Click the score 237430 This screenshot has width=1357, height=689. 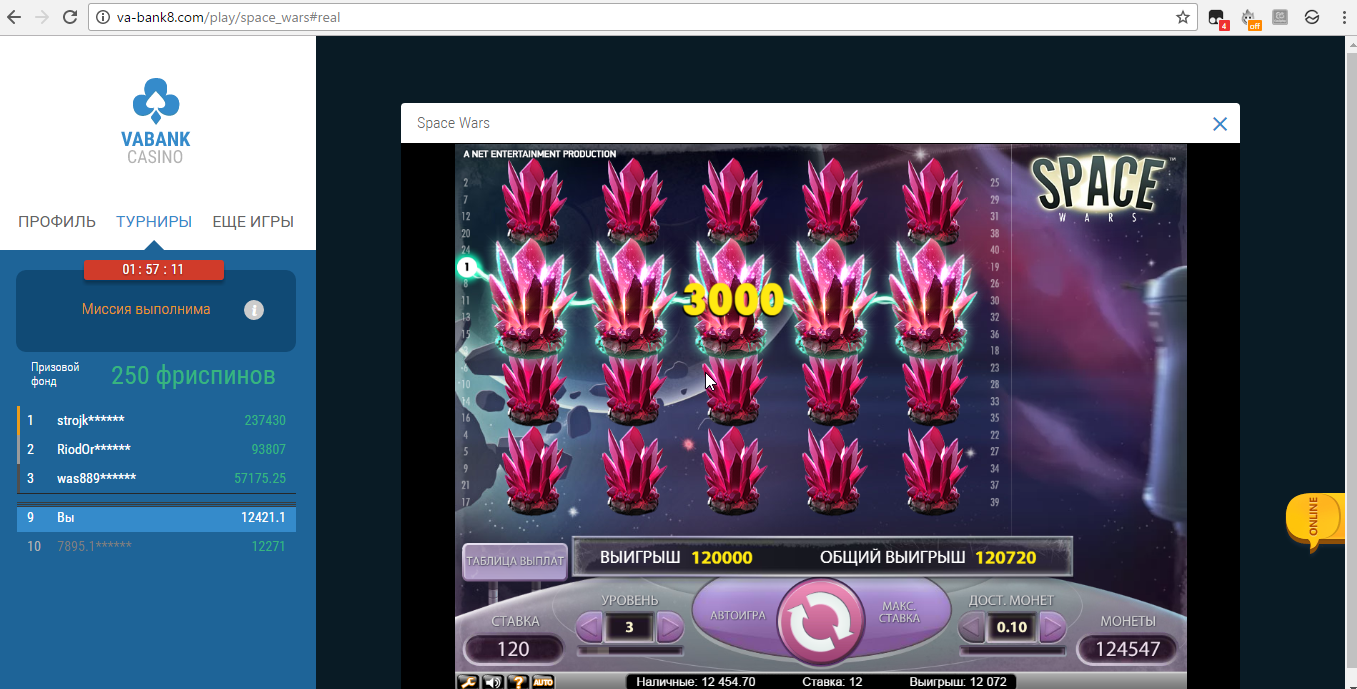tap(265, 421)
